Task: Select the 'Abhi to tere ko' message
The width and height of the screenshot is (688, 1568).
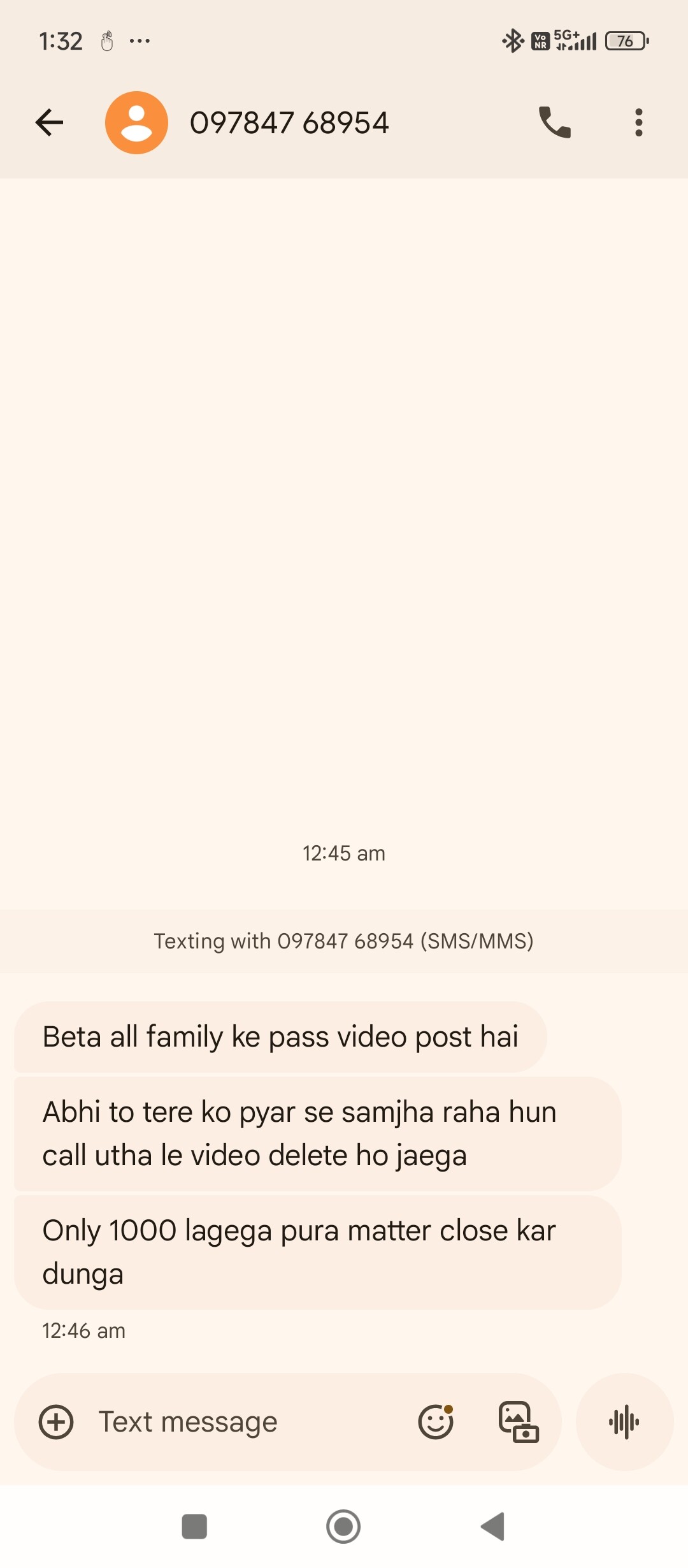Action: pyautogui.click(x=317, y=1134)
